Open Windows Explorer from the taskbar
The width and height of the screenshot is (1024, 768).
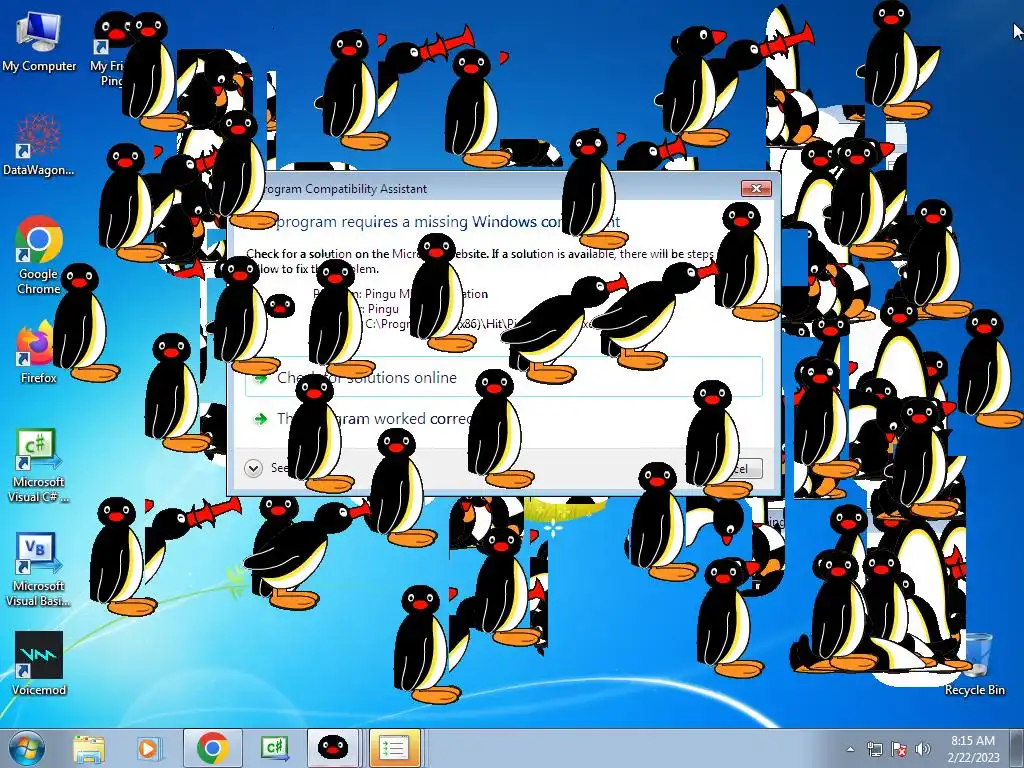89,748
